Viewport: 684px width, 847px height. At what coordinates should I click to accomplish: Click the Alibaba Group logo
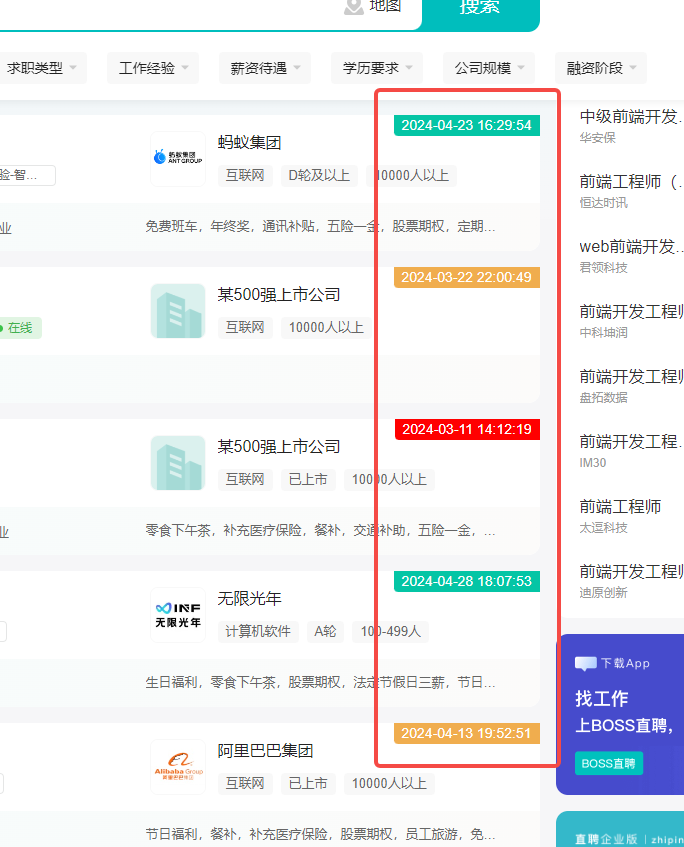(x=178, y=767)
